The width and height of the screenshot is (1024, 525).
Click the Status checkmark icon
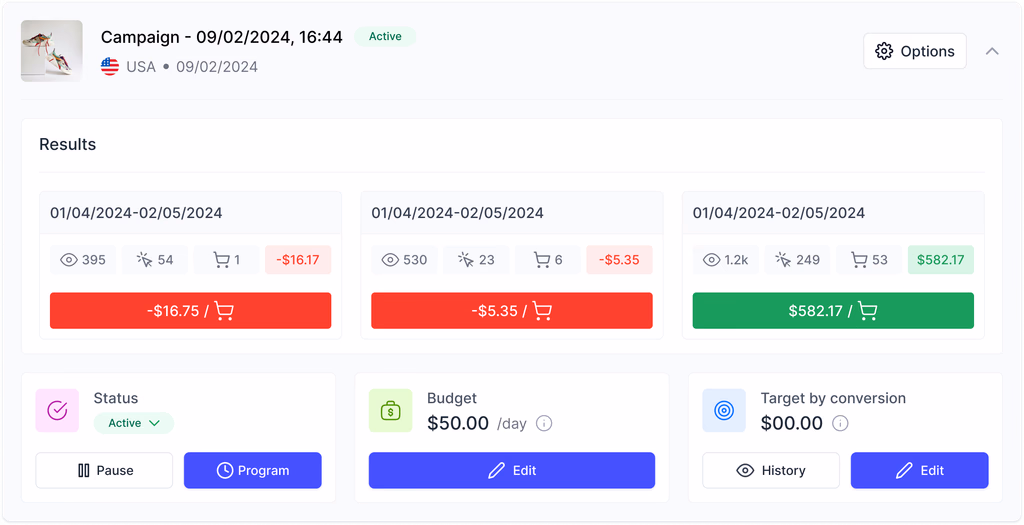[57, 410]
